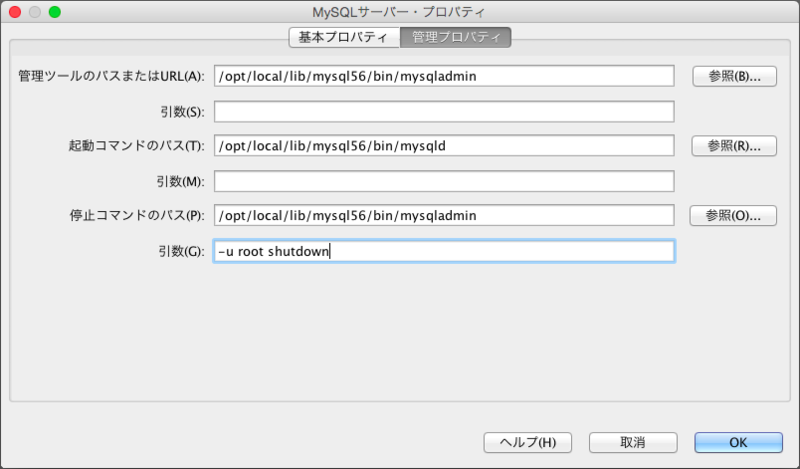Screen dimensions: 800x469
Task: Click the 管理ツールのパスまたはURL(A) field
Action: click(444, 76)
